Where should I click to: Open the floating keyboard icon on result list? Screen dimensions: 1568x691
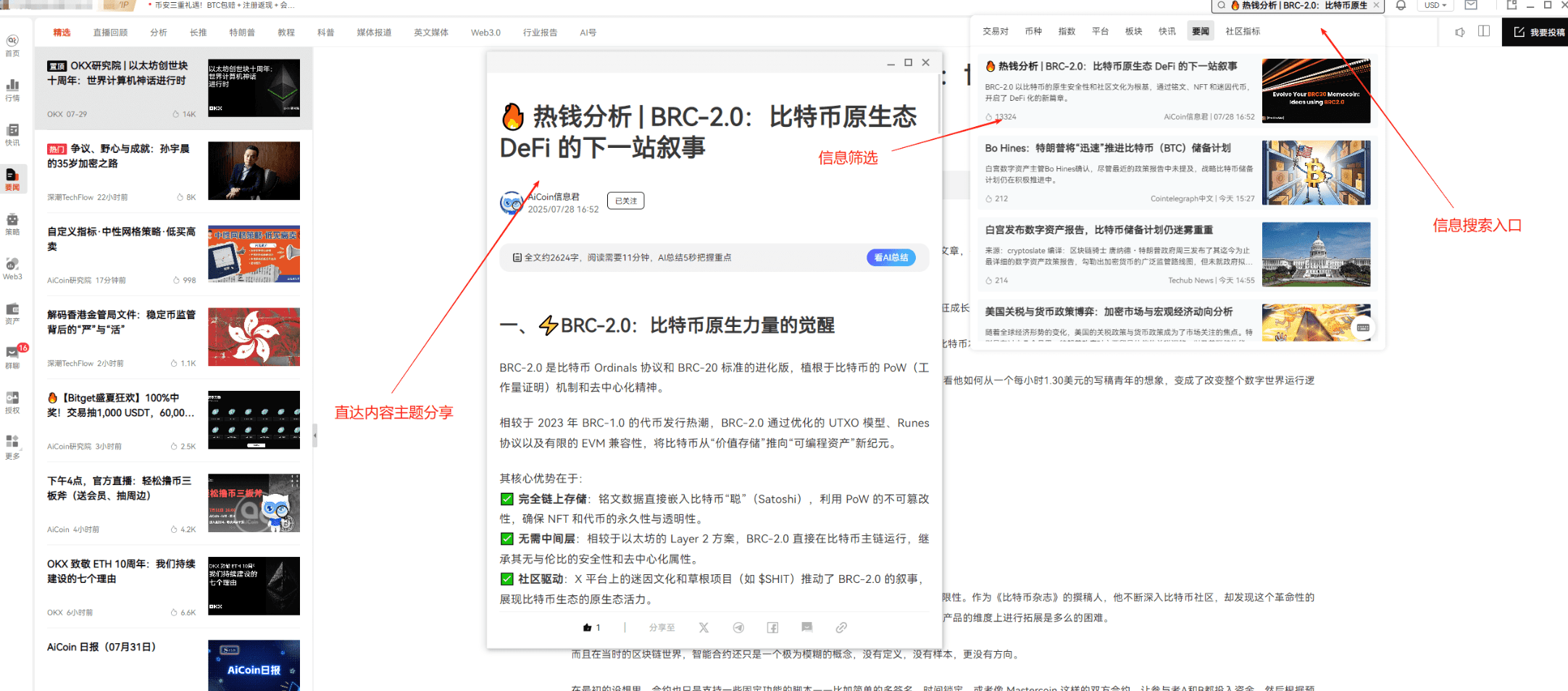tap(1363, 327)
